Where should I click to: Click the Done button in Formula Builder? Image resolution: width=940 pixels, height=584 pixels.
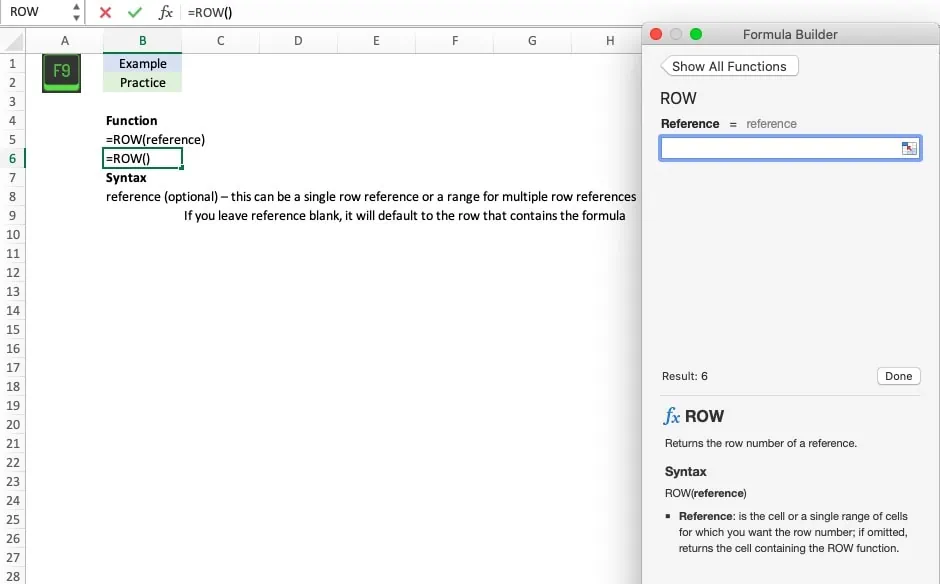tap(897, 376)
